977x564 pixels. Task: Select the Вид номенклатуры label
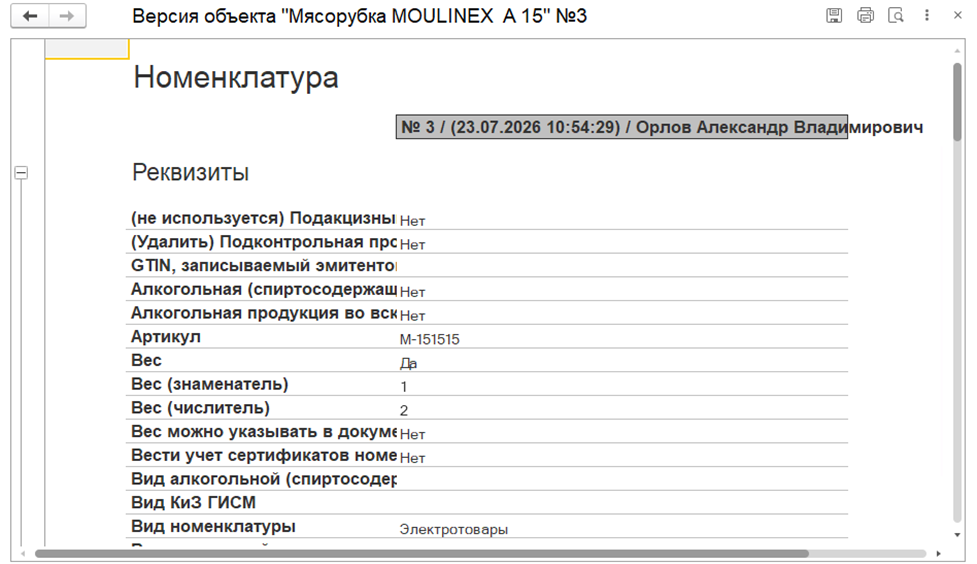pos(213,527)
